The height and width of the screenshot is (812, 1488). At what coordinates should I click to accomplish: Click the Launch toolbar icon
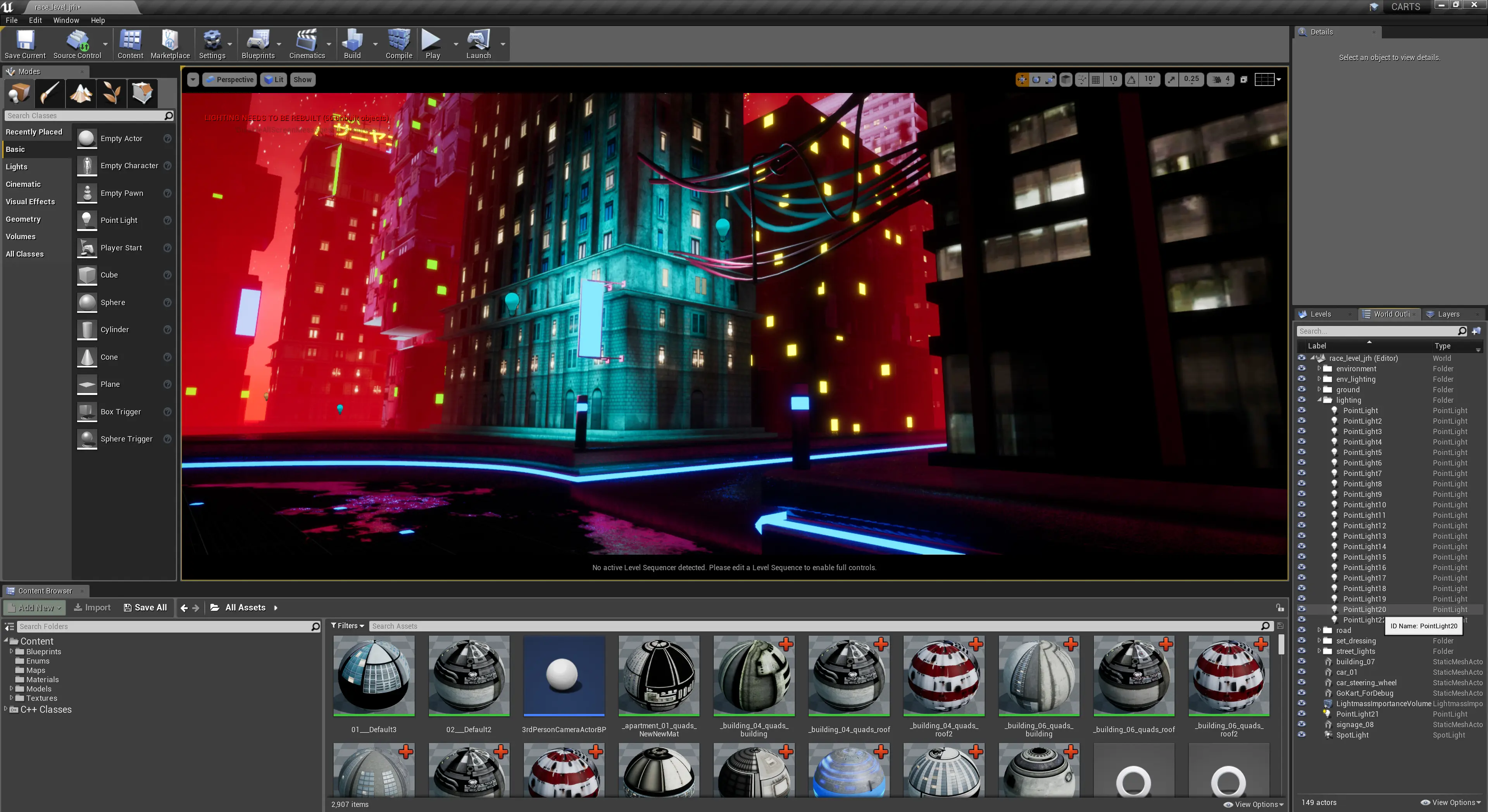[478, 40]
